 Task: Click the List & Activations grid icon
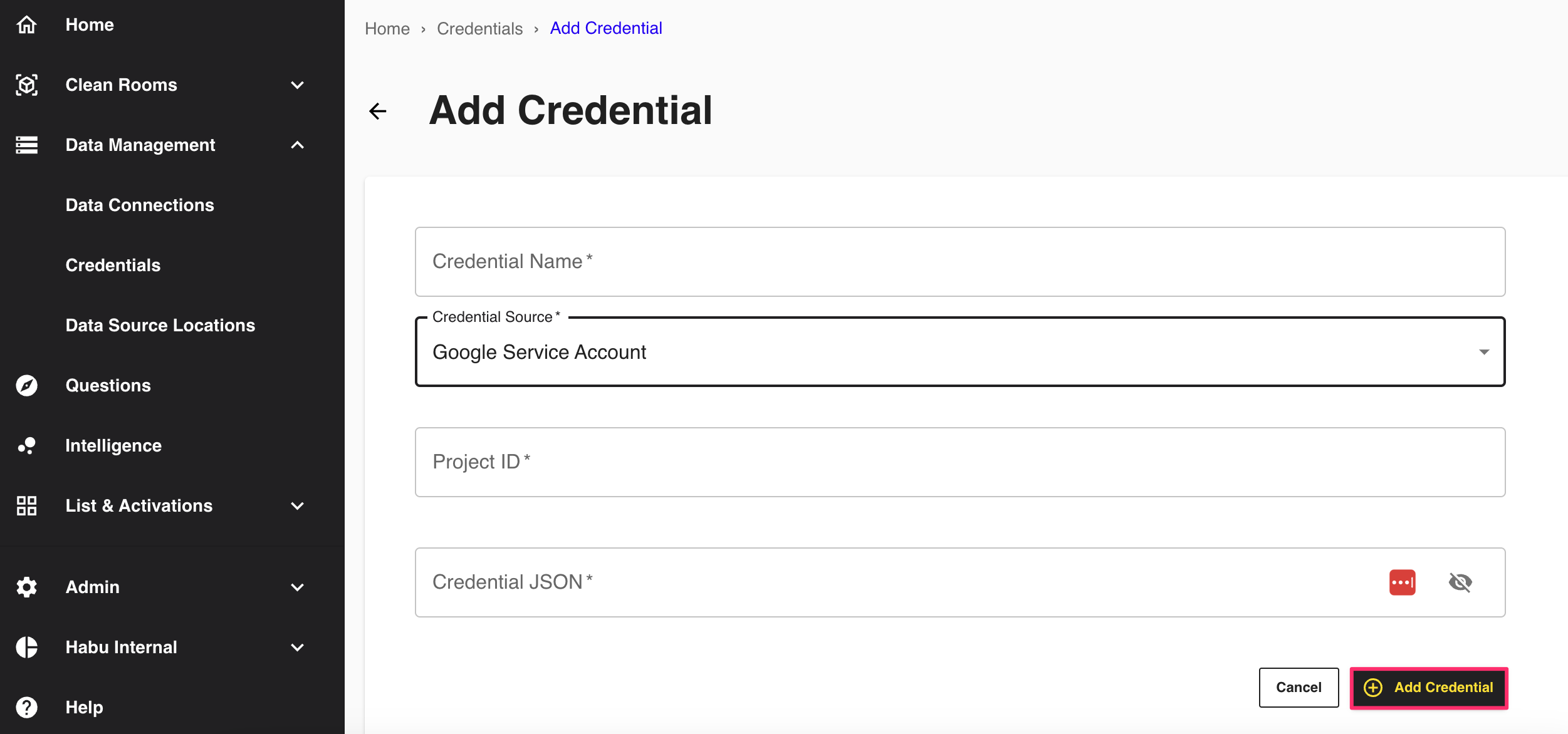click(26, 505)
